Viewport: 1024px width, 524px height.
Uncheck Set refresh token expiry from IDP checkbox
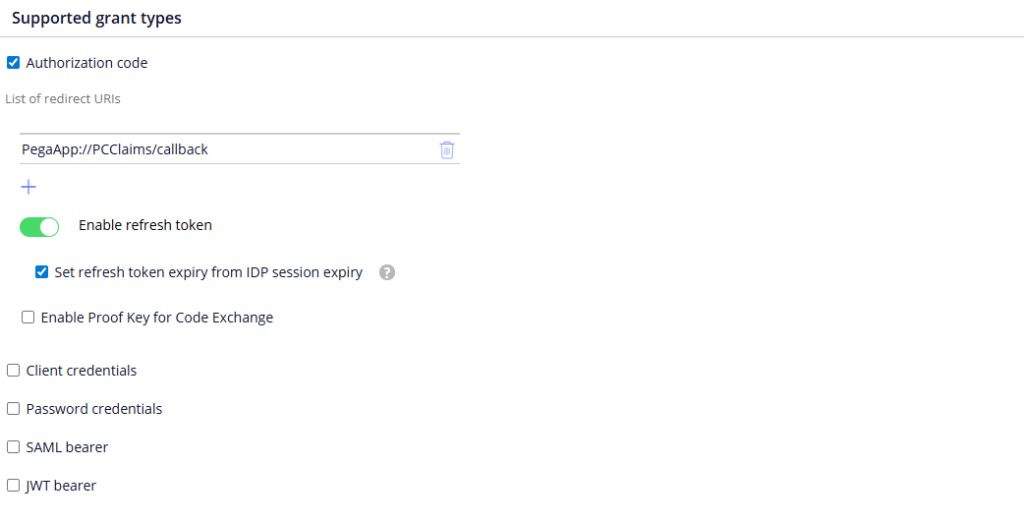coord(42,272)
